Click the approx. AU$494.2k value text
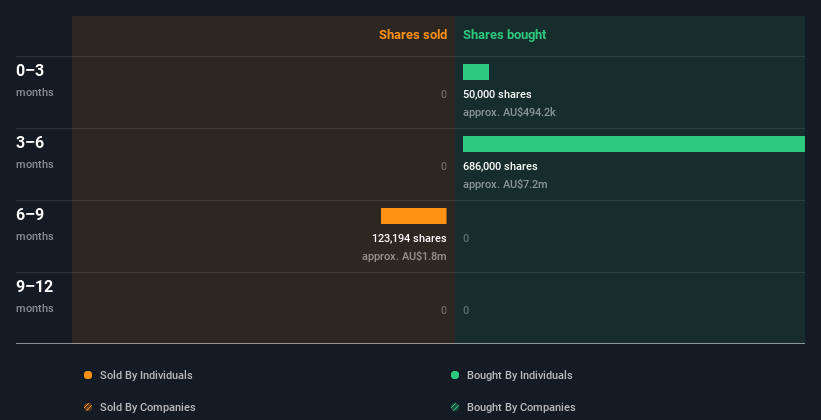This screenshot has width=821, height=420. 509,113
